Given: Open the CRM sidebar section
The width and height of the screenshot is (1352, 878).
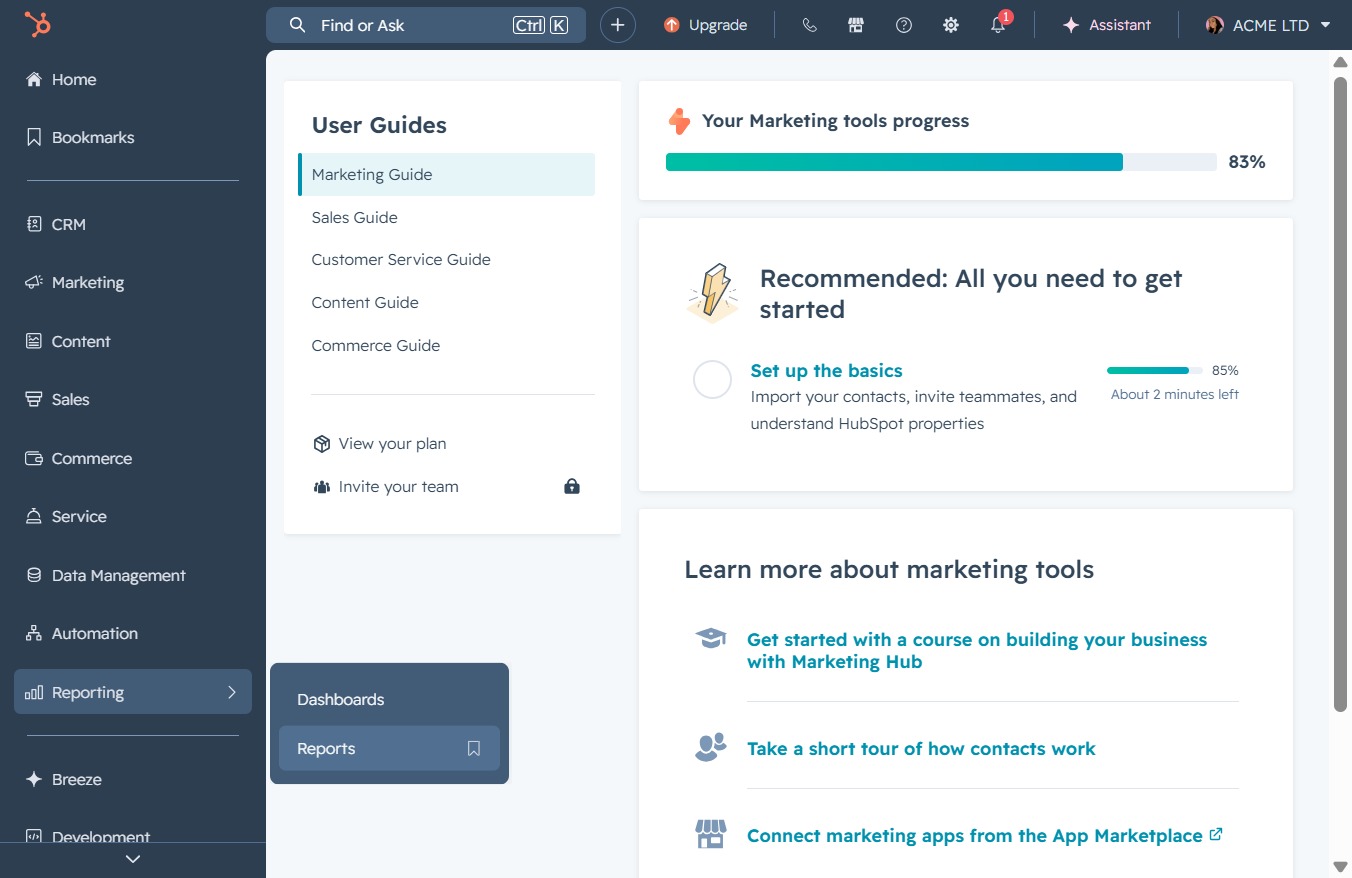Looking at the screenshot, I should (x=133, y=224).
